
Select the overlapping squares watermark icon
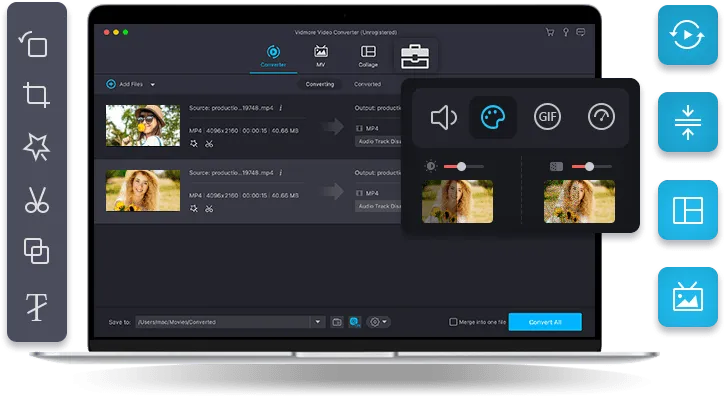[36, 251]
